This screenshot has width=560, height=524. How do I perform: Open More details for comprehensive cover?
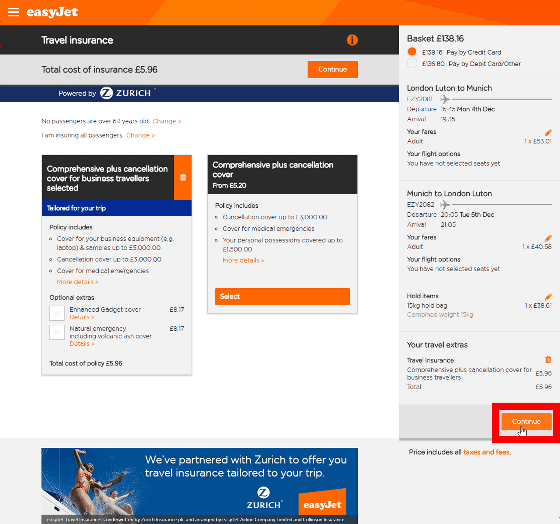point(243,260)
